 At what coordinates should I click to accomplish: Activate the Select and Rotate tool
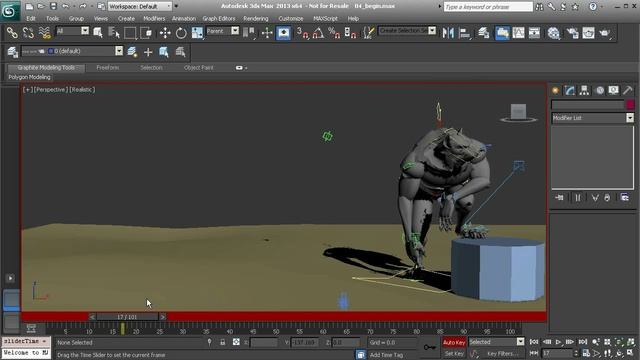point(181,33)
